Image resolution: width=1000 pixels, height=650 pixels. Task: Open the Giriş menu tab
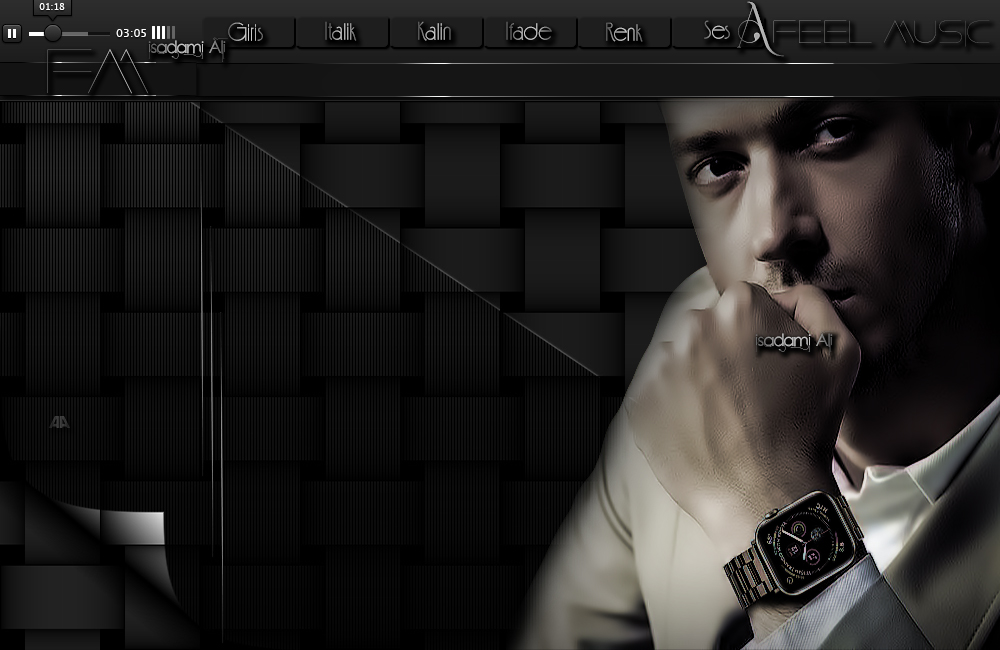point(246,32)
